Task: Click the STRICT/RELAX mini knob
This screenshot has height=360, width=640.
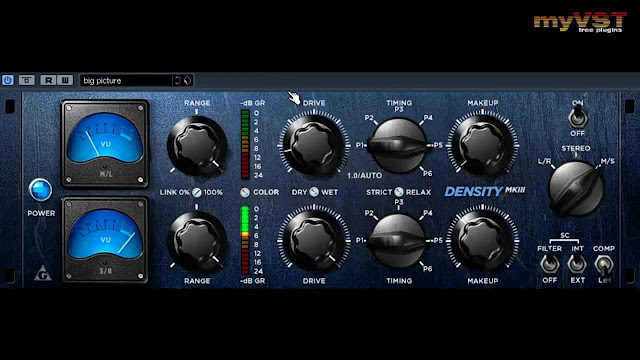Action: pos(399,192)
